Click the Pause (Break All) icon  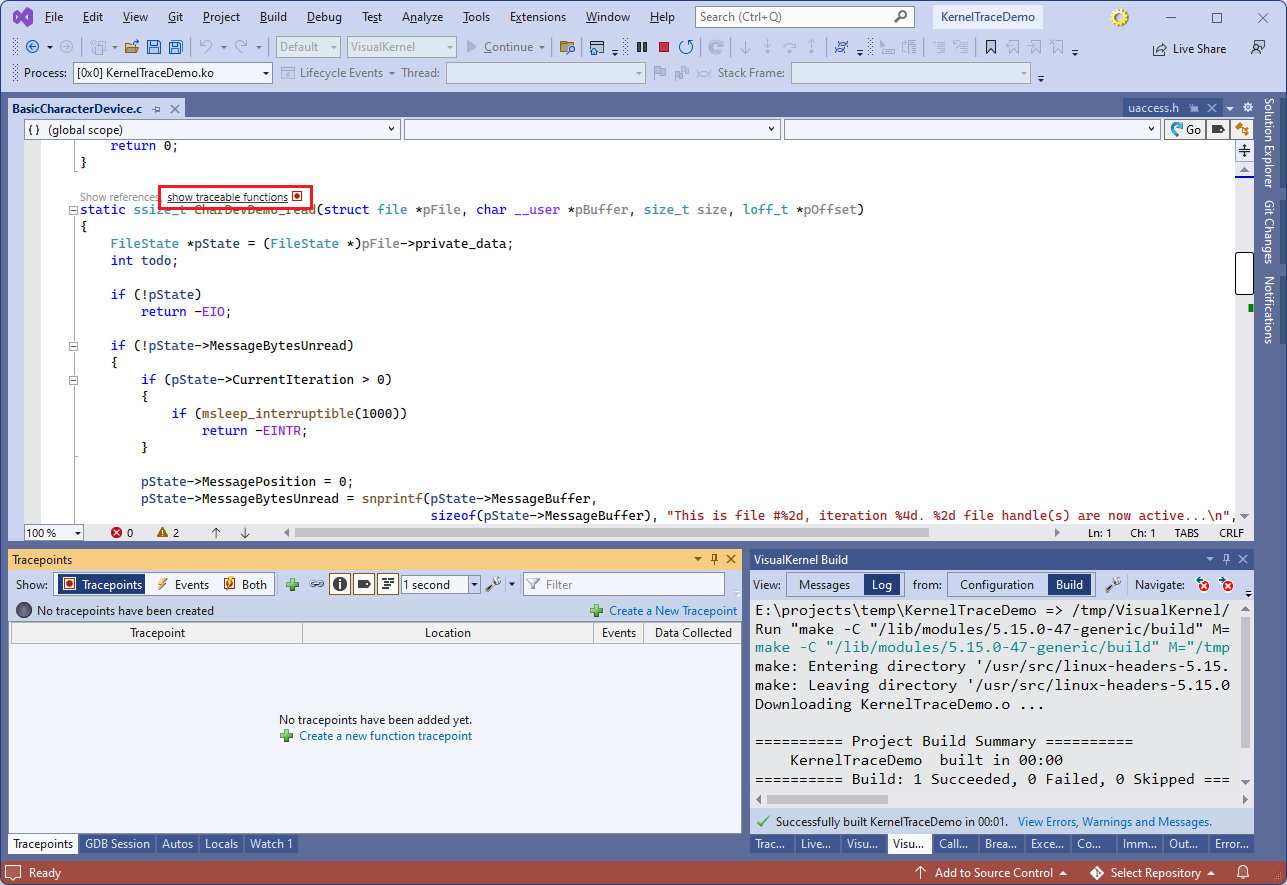coord(642,47)
